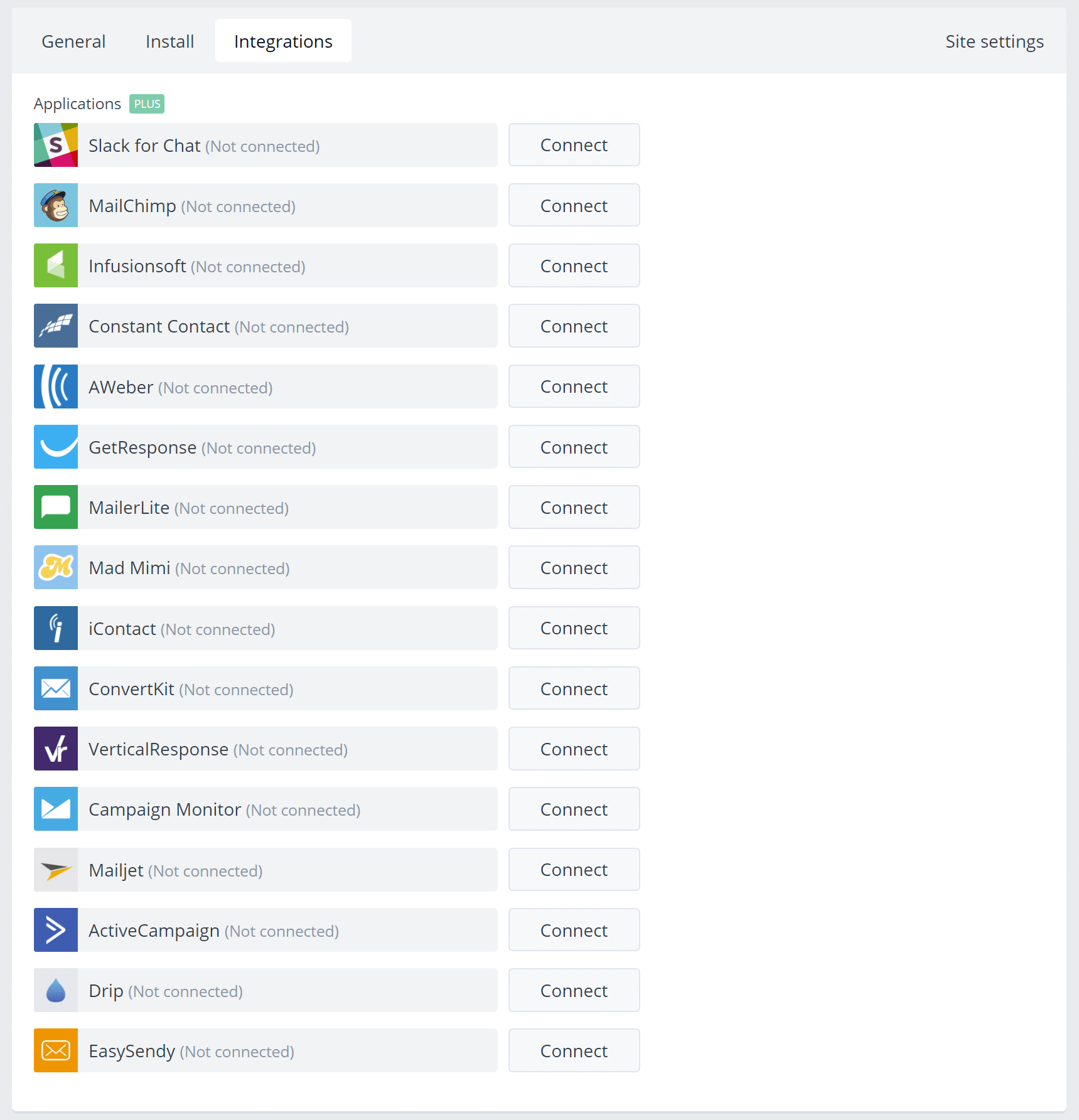Open the Install tab
The image size is (1079, 1120).
(x=169, y=41)
